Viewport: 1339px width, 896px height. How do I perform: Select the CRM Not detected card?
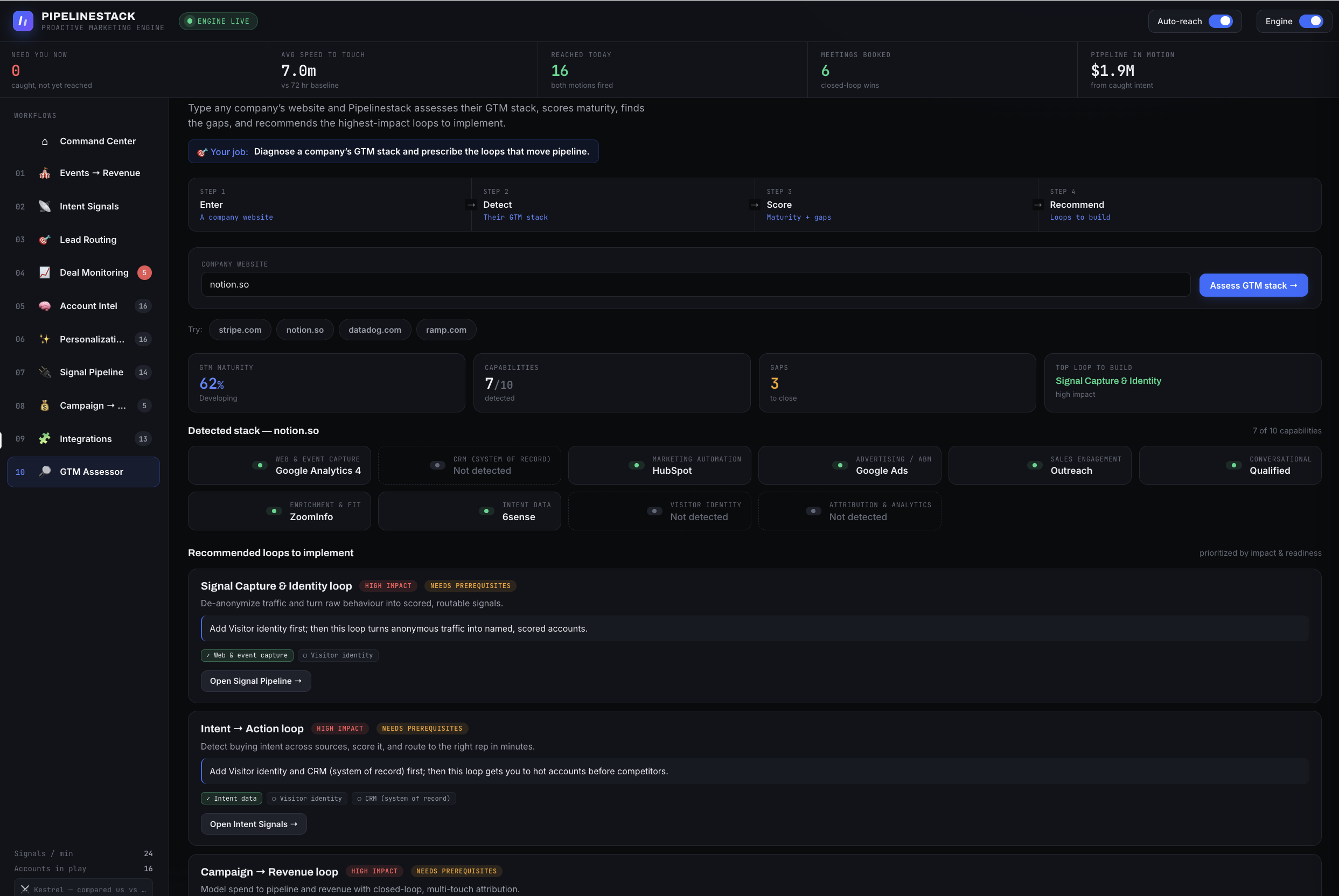[469, 465]
